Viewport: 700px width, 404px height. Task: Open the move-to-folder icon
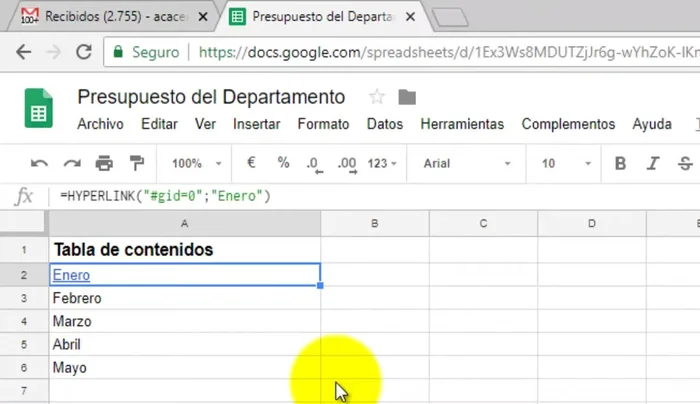click(407, 97)
